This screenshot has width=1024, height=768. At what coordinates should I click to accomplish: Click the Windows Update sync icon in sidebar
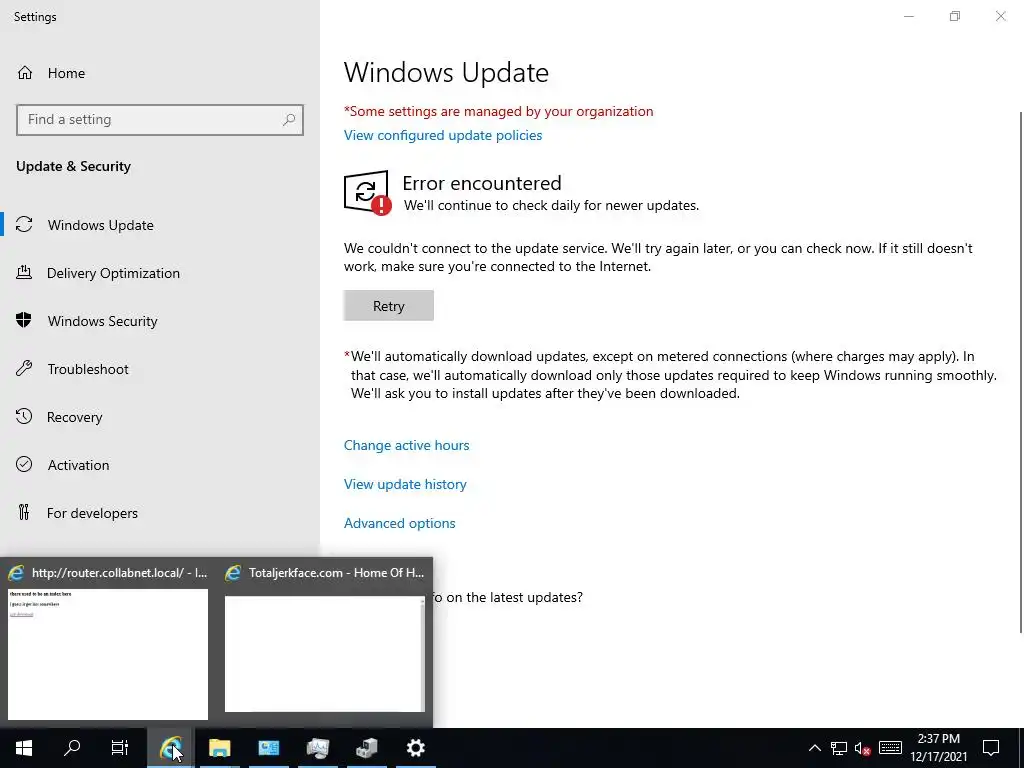[24, 225]
